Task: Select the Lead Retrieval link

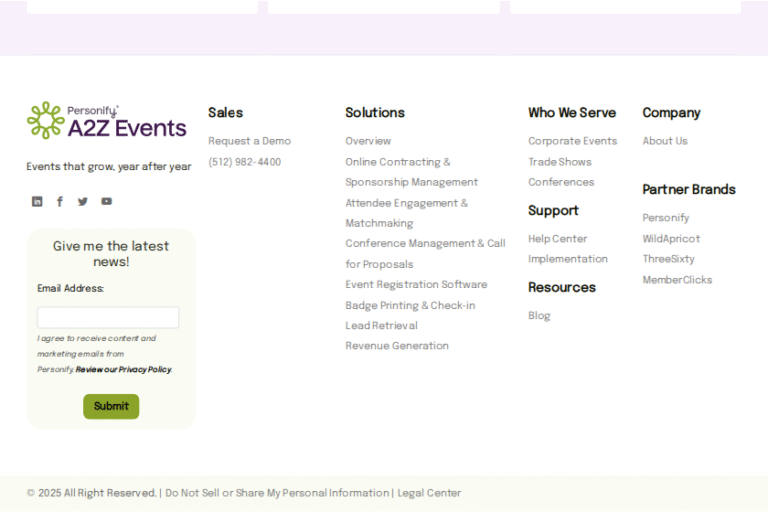Action: 381,326
